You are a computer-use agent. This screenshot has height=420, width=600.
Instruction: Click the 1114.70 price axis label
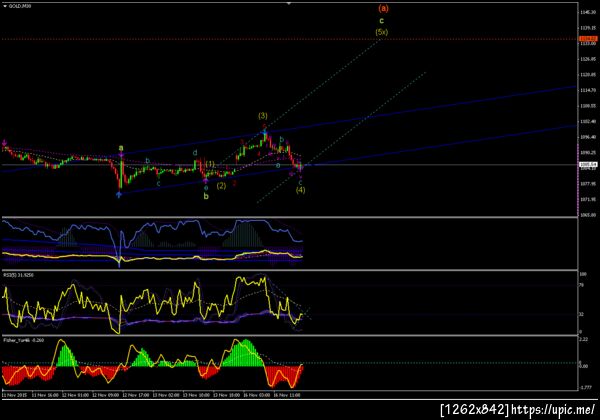tap(588, 90)
